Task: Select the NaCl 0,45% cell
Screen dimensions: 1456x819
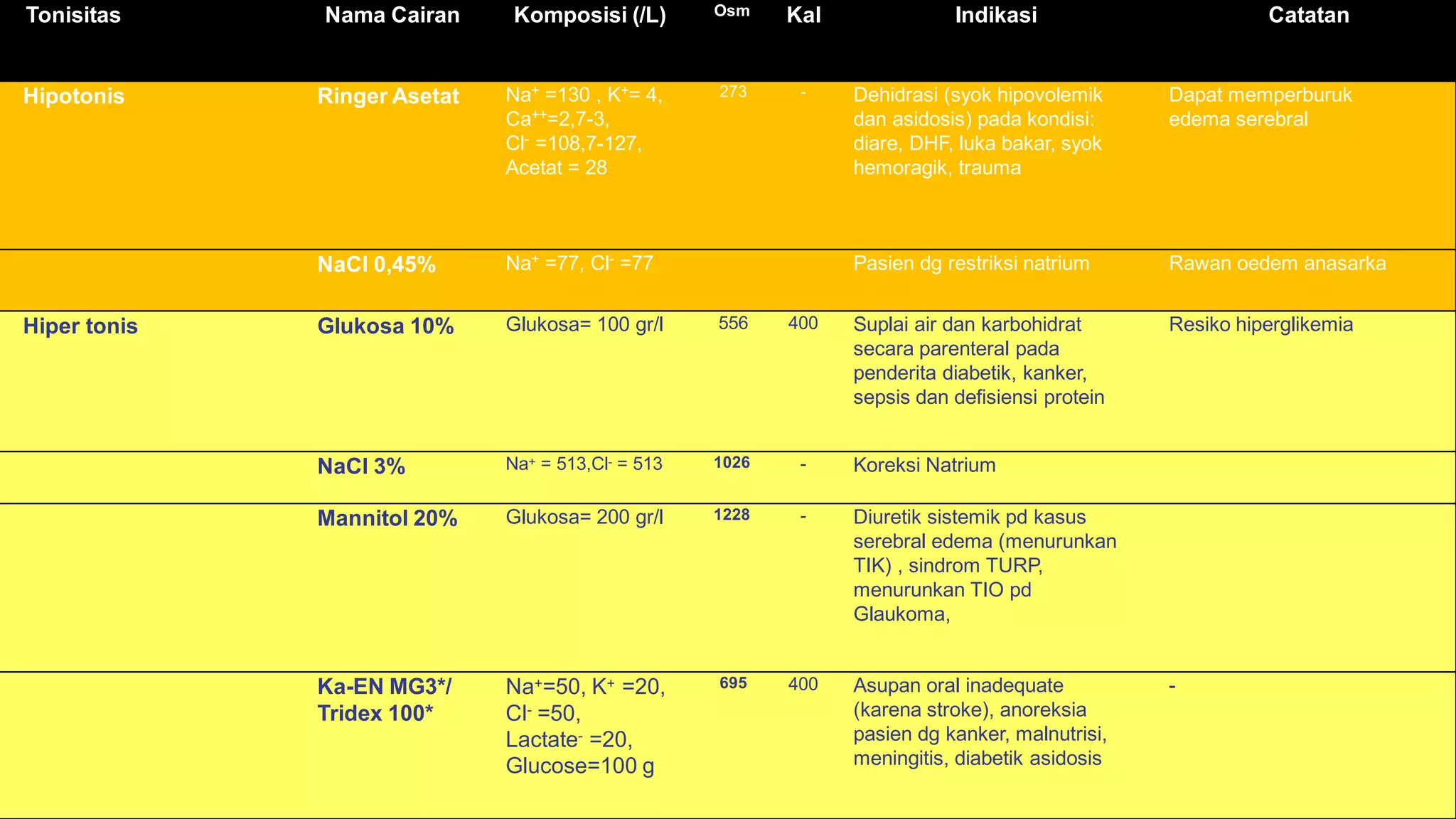Action: (376, 265)
